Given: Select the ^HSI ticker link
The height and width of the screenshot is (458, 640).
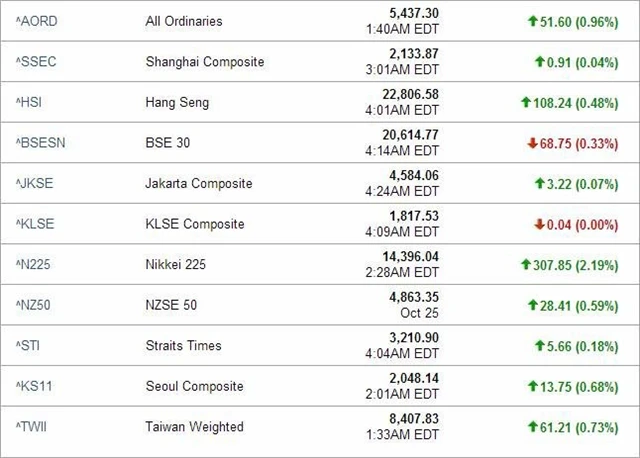Looking at the screenshot, I should tap(29, 102).
